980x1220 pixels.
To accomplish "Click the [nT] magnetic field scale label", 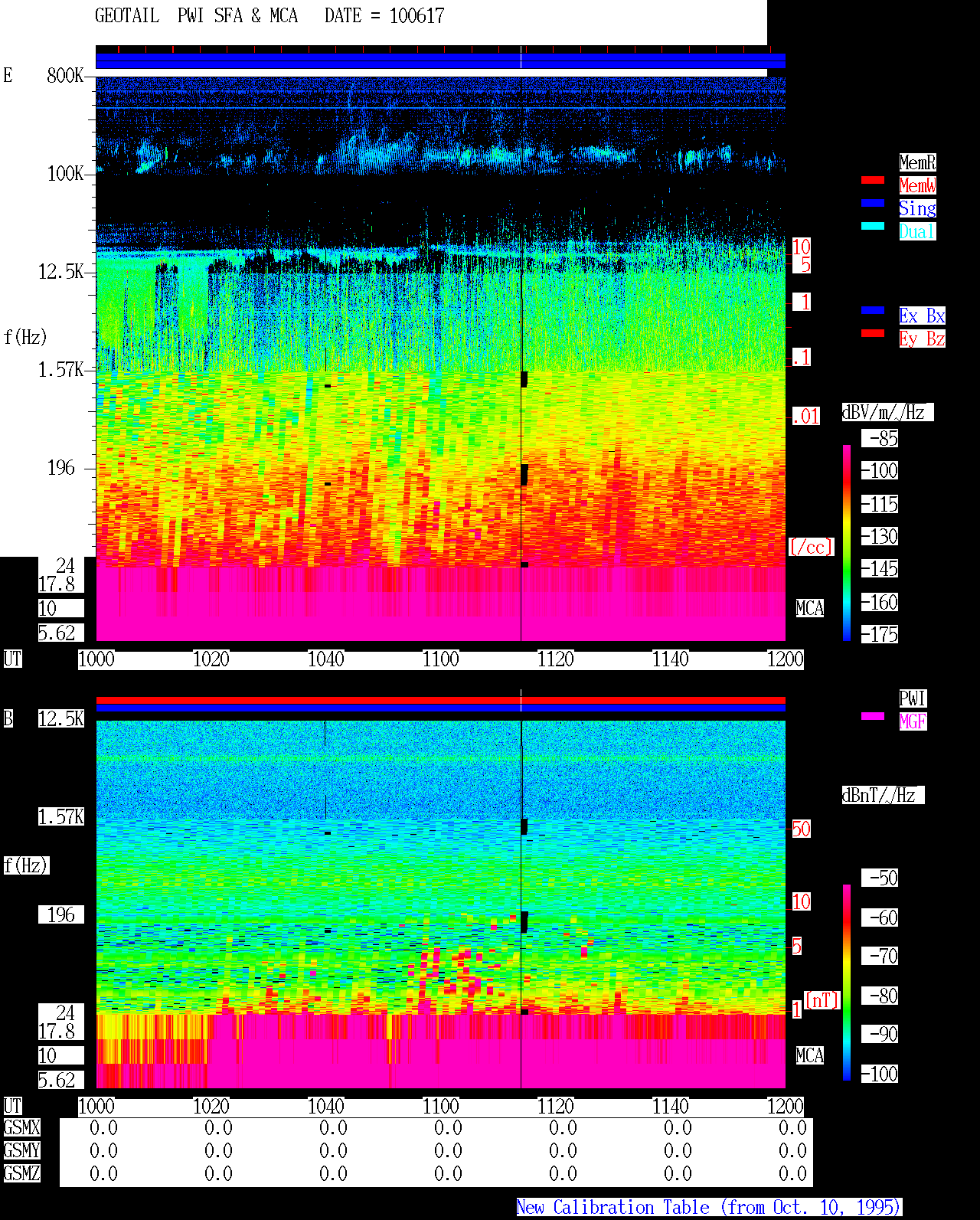I will [x=822, y=1000].
